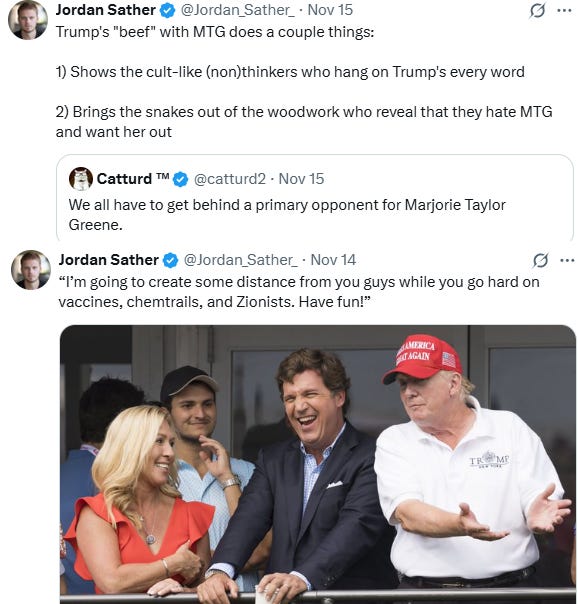Open Jordan Sather name link on Nov 15 tweet
The width and height of the screenshot is (578, 604).
coord(106,10)
